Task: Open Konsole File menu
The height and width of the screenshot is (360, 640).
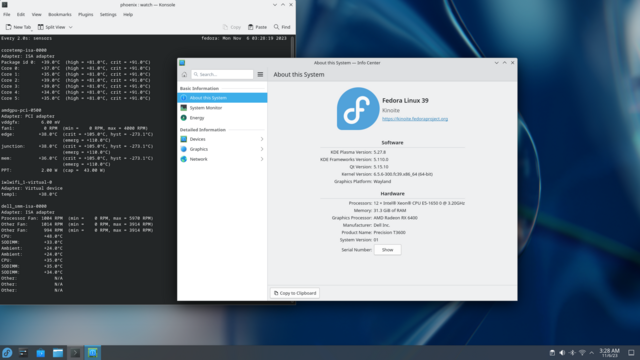Action: click(7, 14)
